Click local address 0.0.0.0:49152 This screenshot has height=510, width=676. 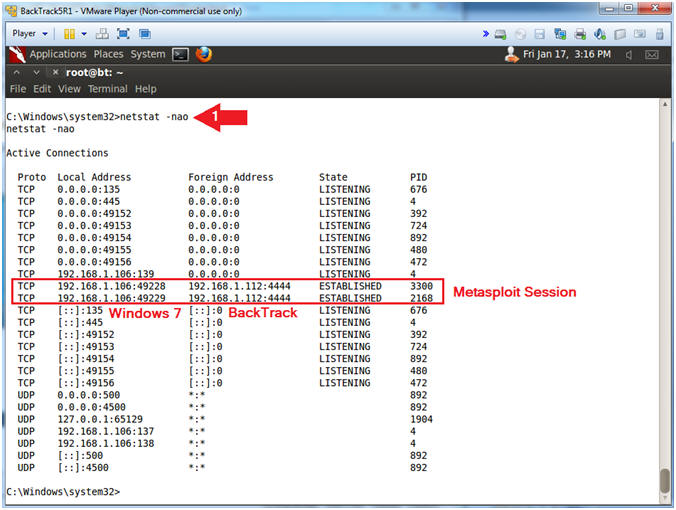(x=94, y=213)
